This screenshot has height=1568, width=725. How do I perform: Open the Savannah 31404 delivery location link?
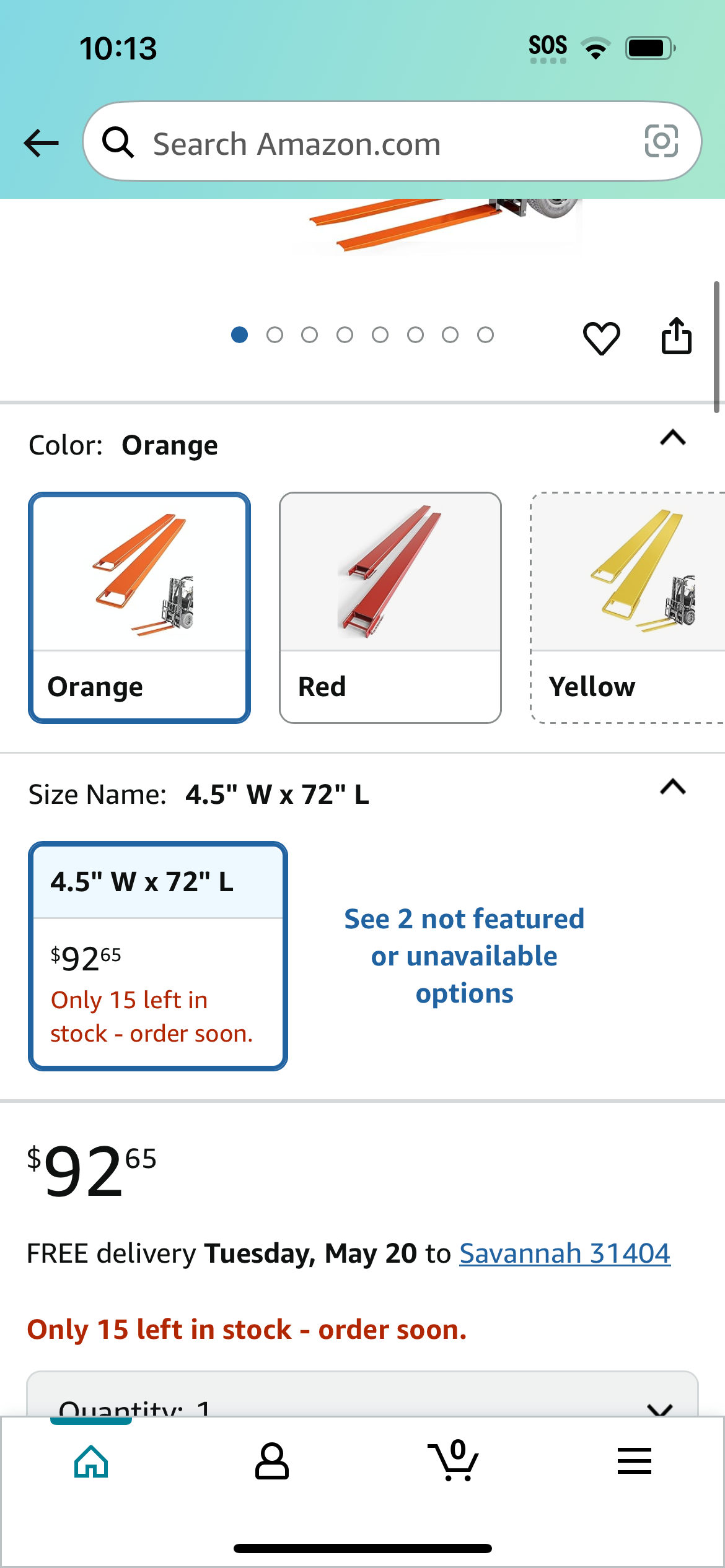[565, 1253]
